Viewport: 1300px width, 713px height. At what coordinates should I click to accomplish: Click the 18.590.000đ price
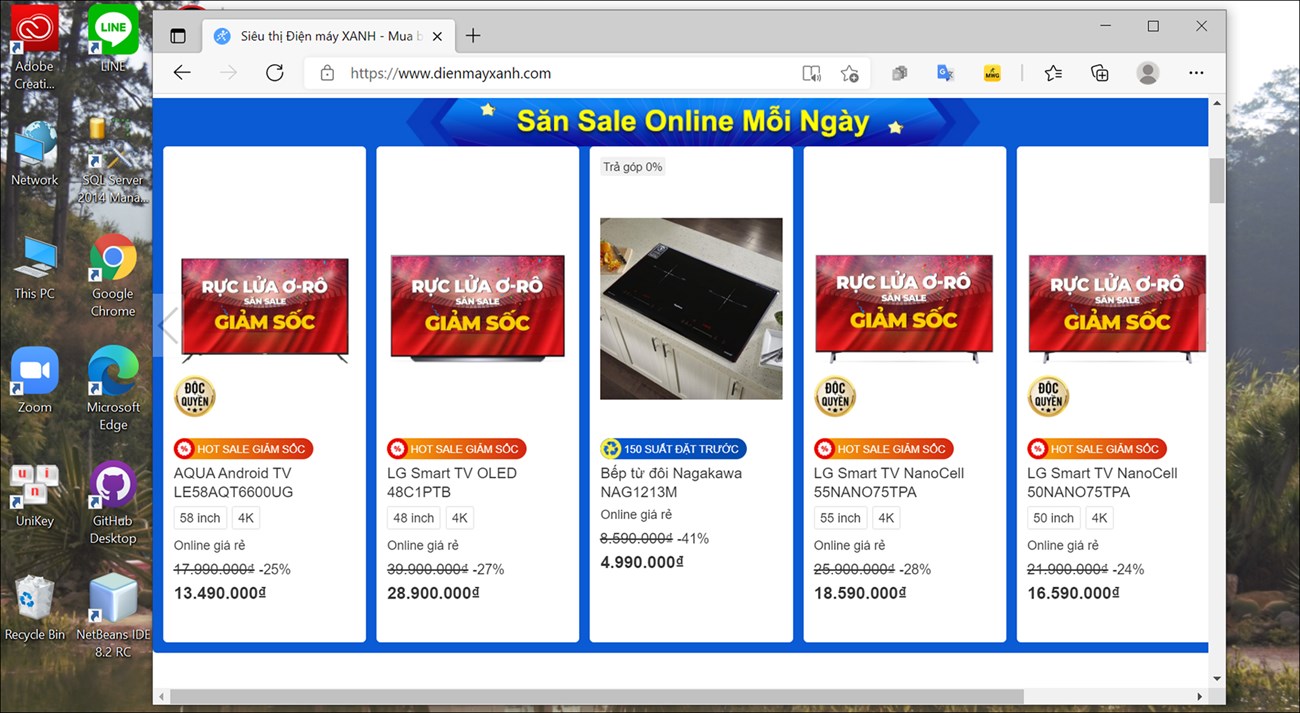coord(860,593)
